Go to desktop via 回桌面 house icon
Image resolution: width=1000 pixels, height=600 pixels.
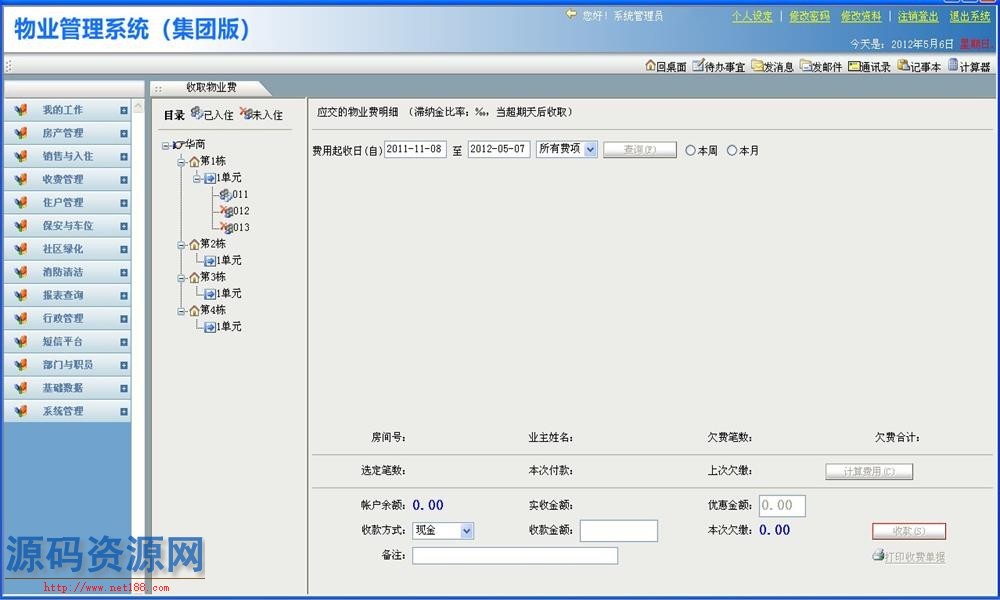(651, 65)
